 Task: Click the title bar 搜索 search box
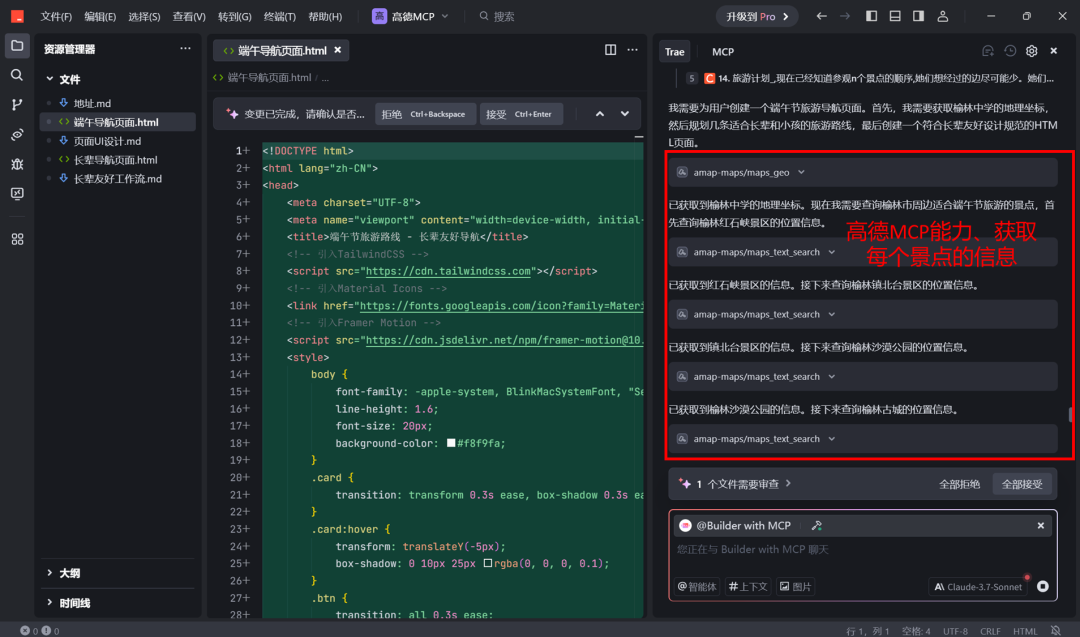497,16
